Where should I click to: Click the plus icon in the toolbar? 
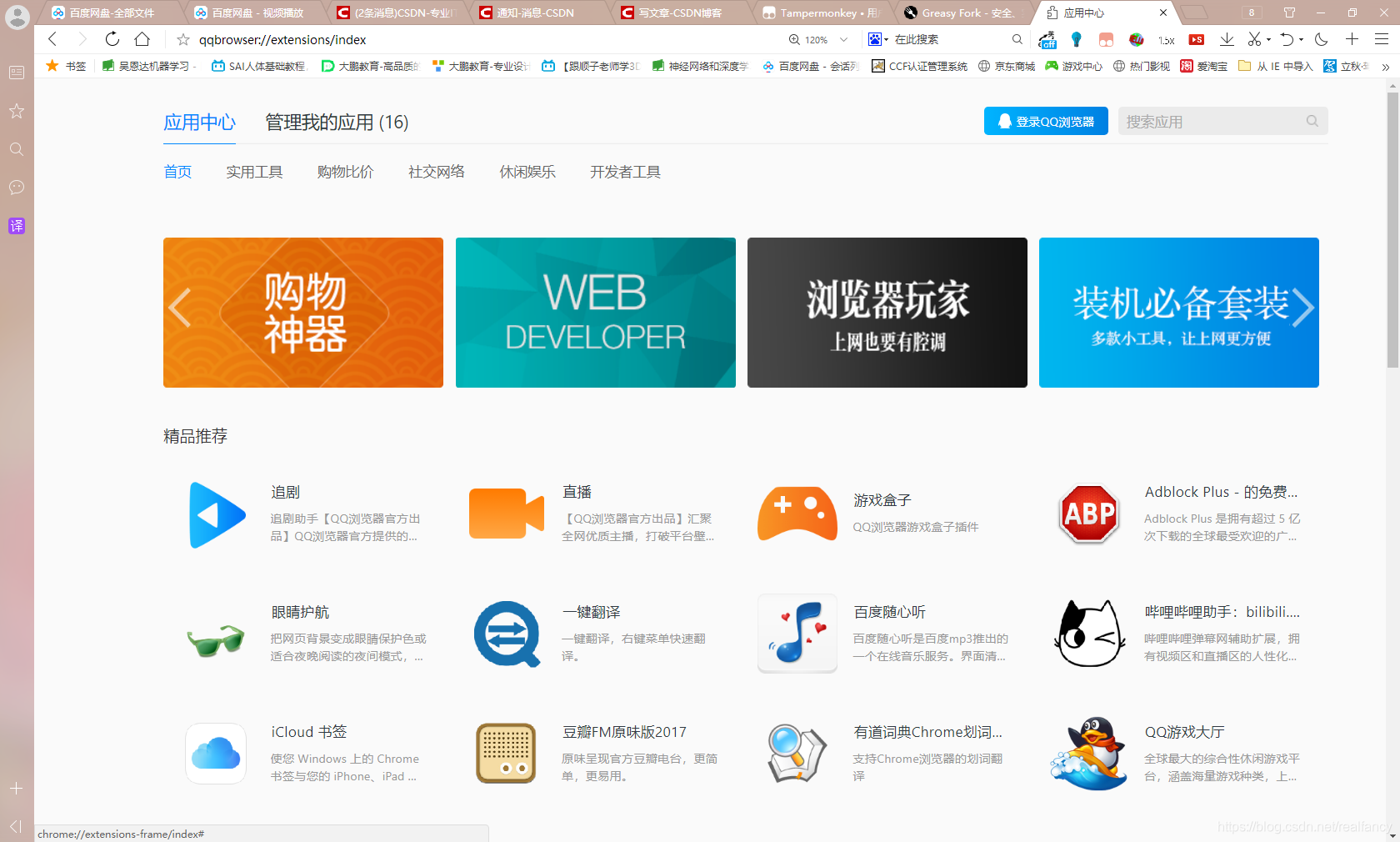[x=1352, y=39]
